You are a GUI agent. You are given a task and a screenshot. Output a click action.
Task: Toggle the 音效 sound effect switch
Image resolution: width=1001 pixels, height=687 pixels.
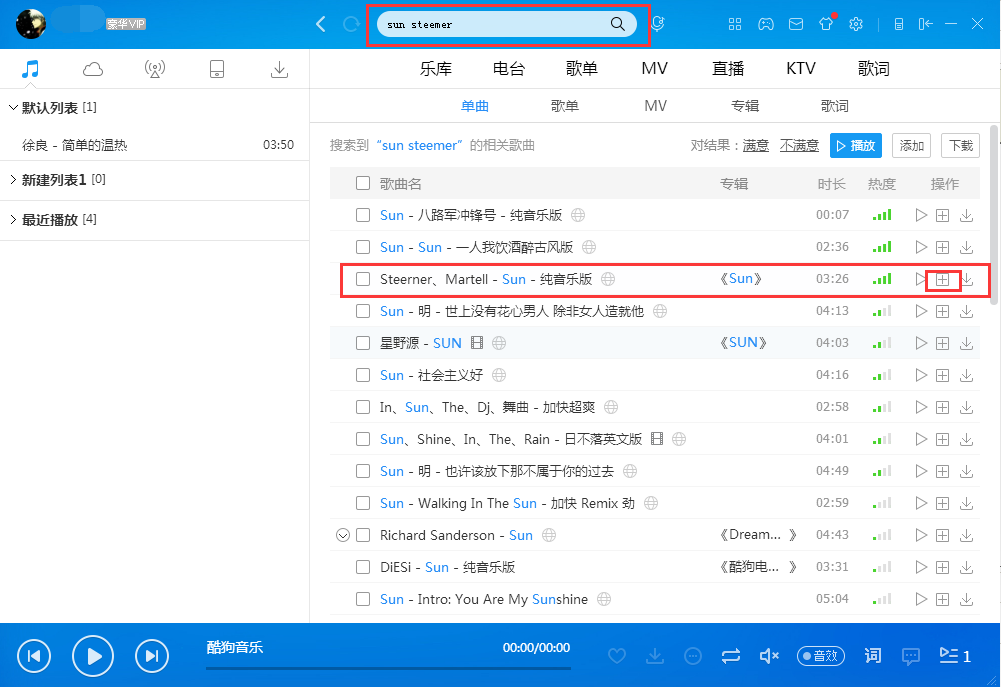click(x=820, y=656)
